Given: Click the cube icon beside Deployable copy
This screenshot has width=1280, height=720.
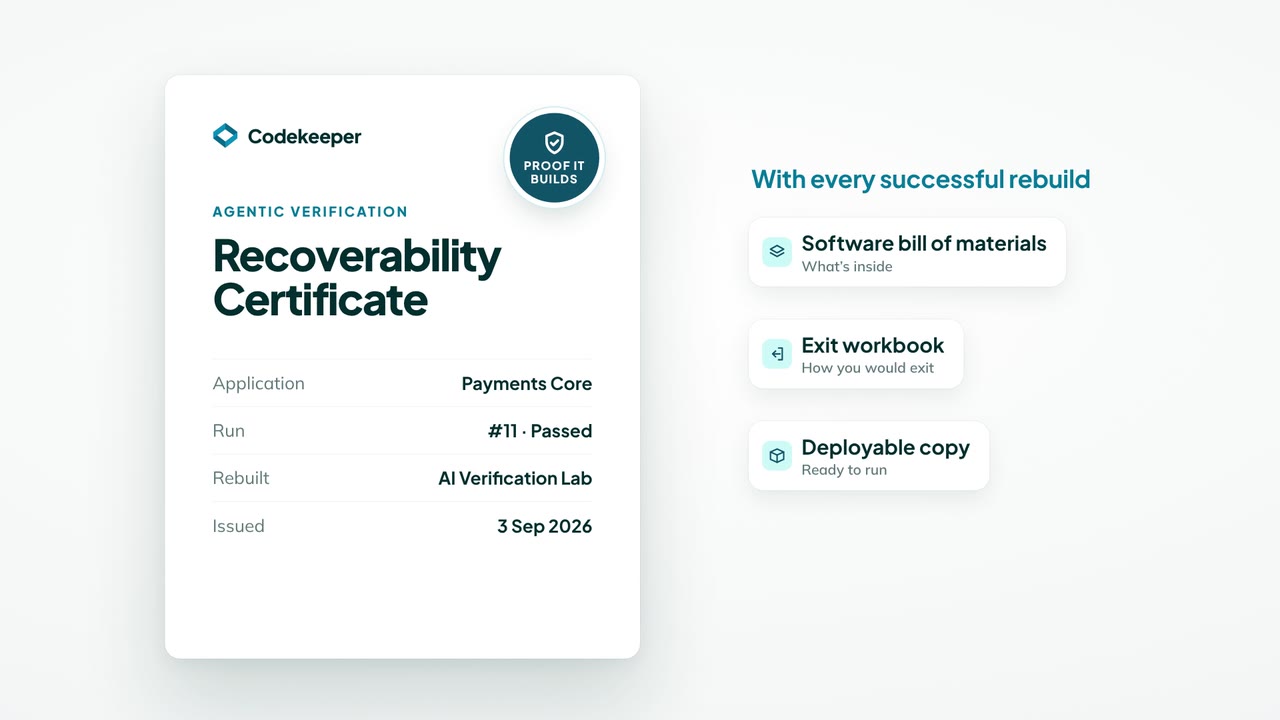Looking at the screenshot, I should pyautogui.click(x=777, y=456).
